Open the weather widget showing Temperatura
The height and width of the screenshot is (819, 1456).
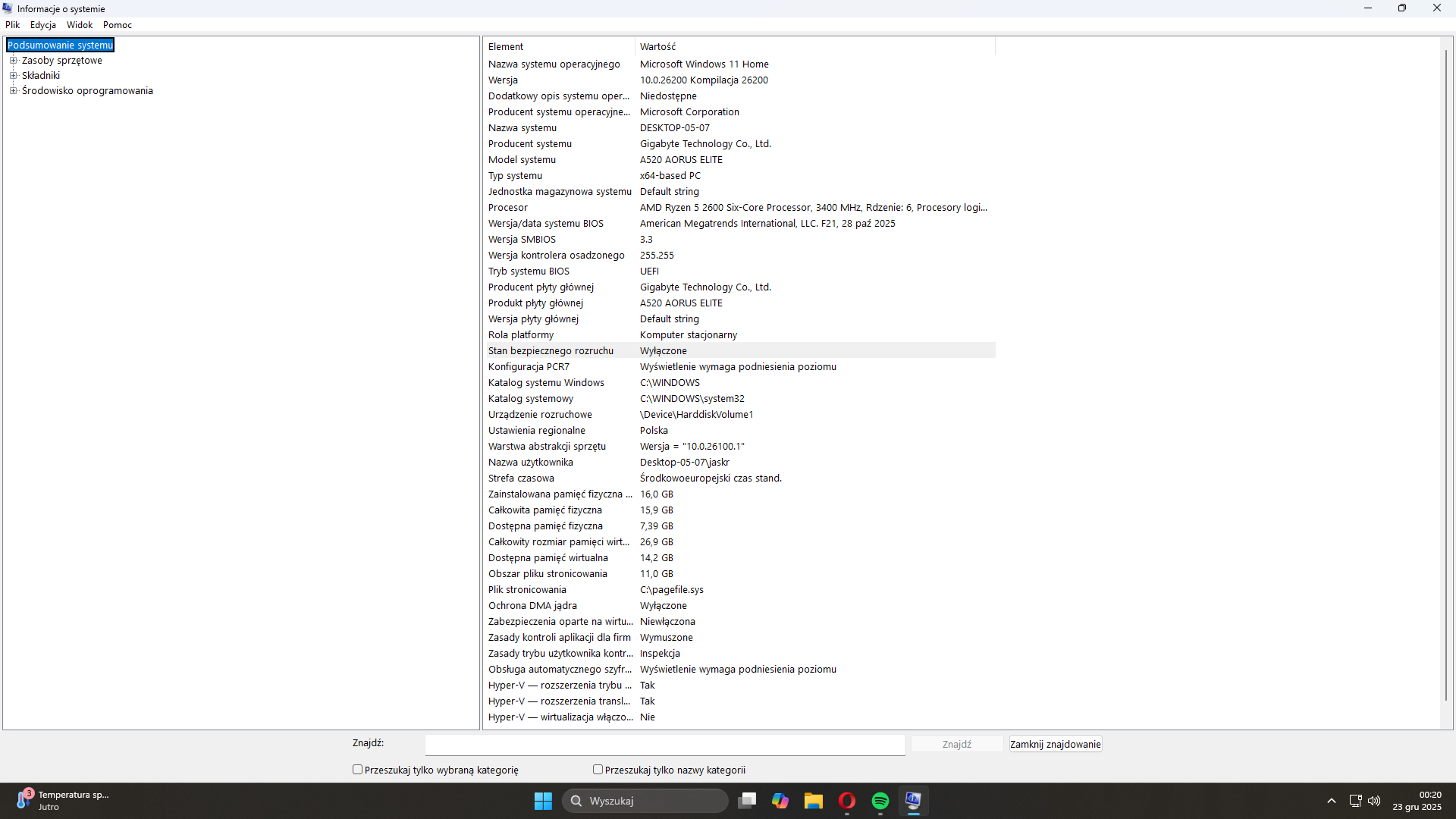63,801
